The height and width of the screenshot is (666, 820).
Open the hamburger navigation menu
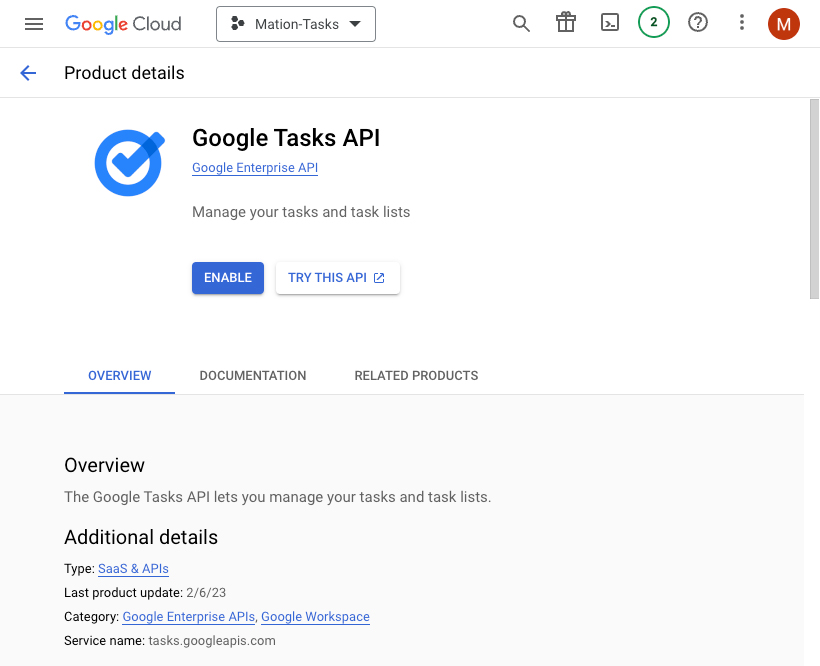[34, 24]
